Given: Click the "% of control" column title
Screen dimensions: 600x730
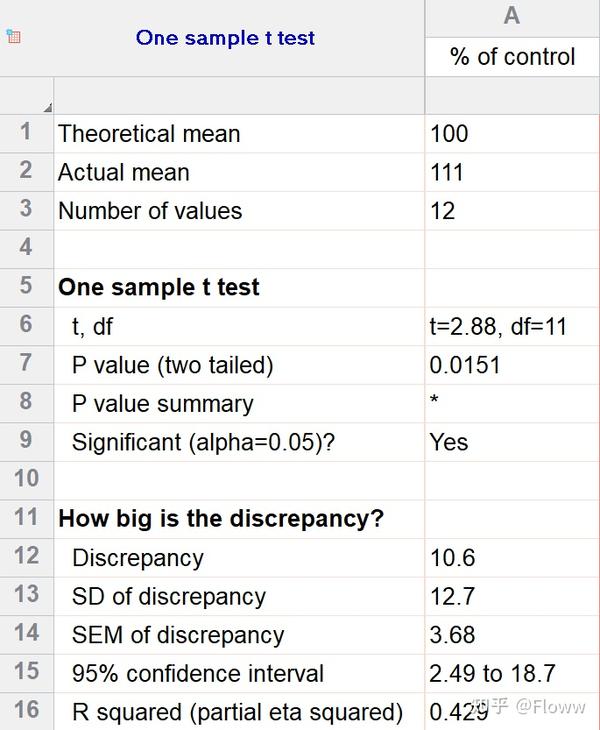Looking at the screenshot, I should coord(512,57).
